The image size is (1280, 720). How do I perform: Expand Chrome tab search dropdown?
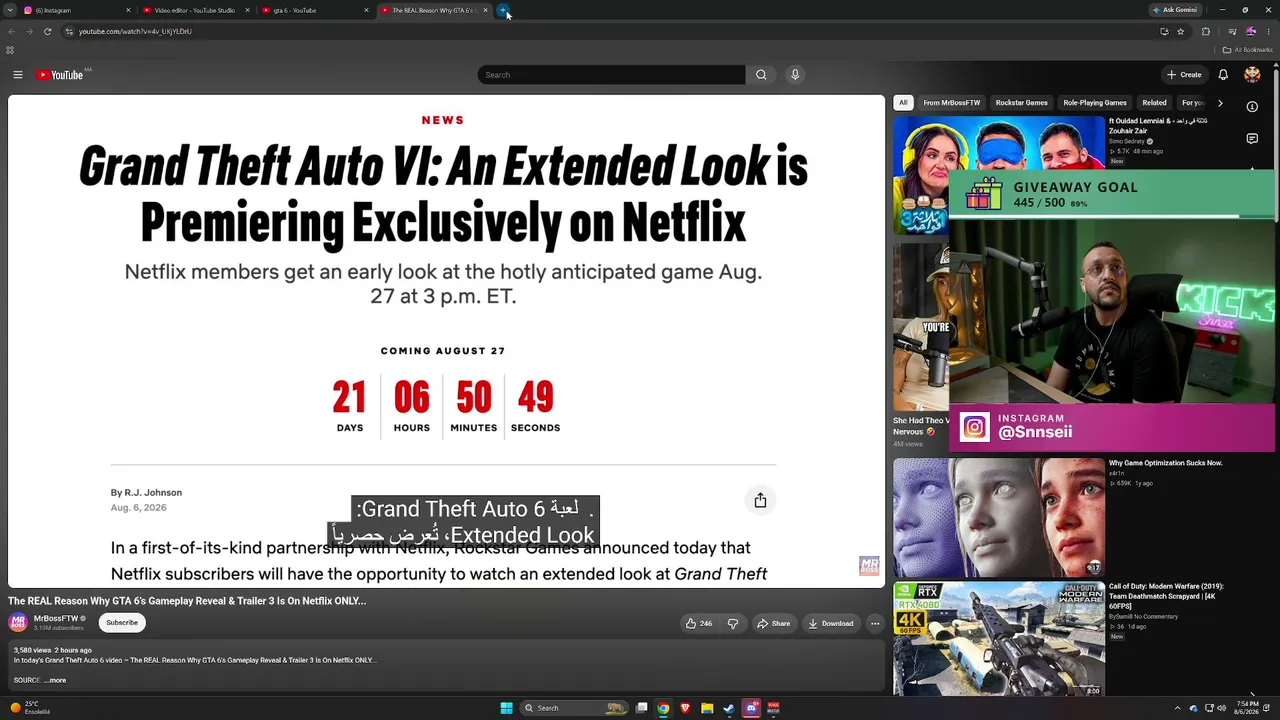[11, 10]
